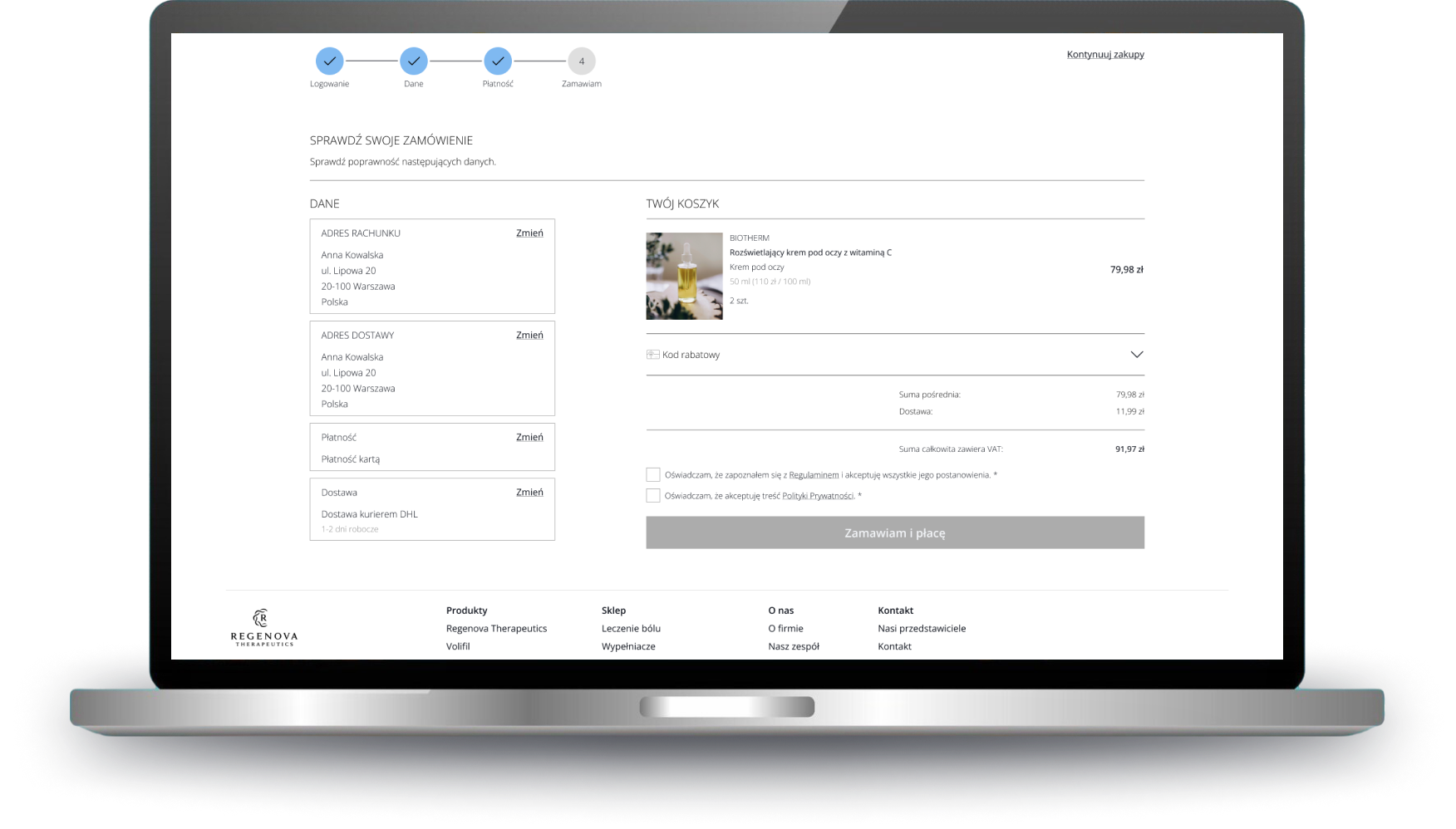Change the Dostawa delivery option
The width and height of the screenshot is (1456, 829).
coord(529,493)
